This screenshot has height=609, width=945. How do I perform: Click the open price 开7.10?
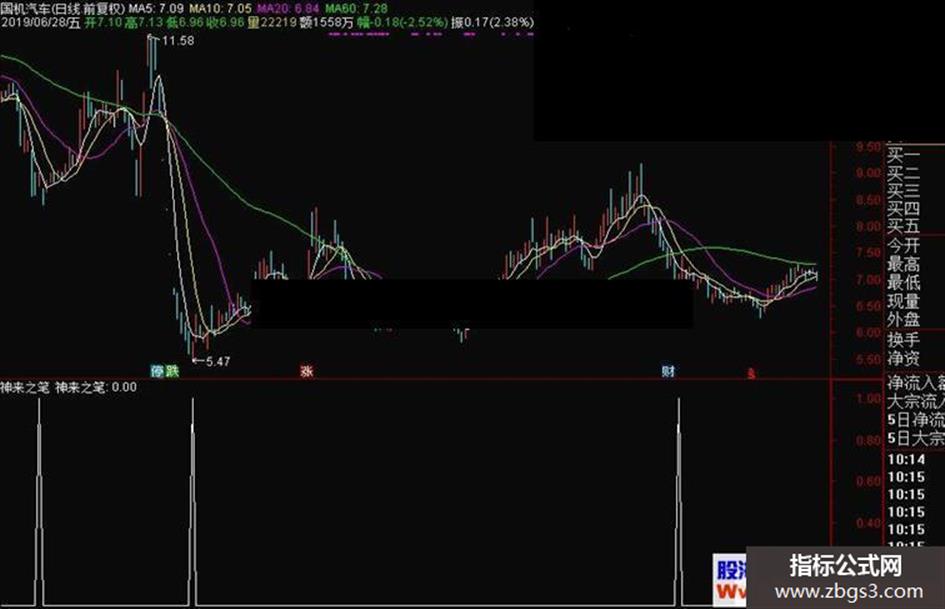click(x=103, y=23)
